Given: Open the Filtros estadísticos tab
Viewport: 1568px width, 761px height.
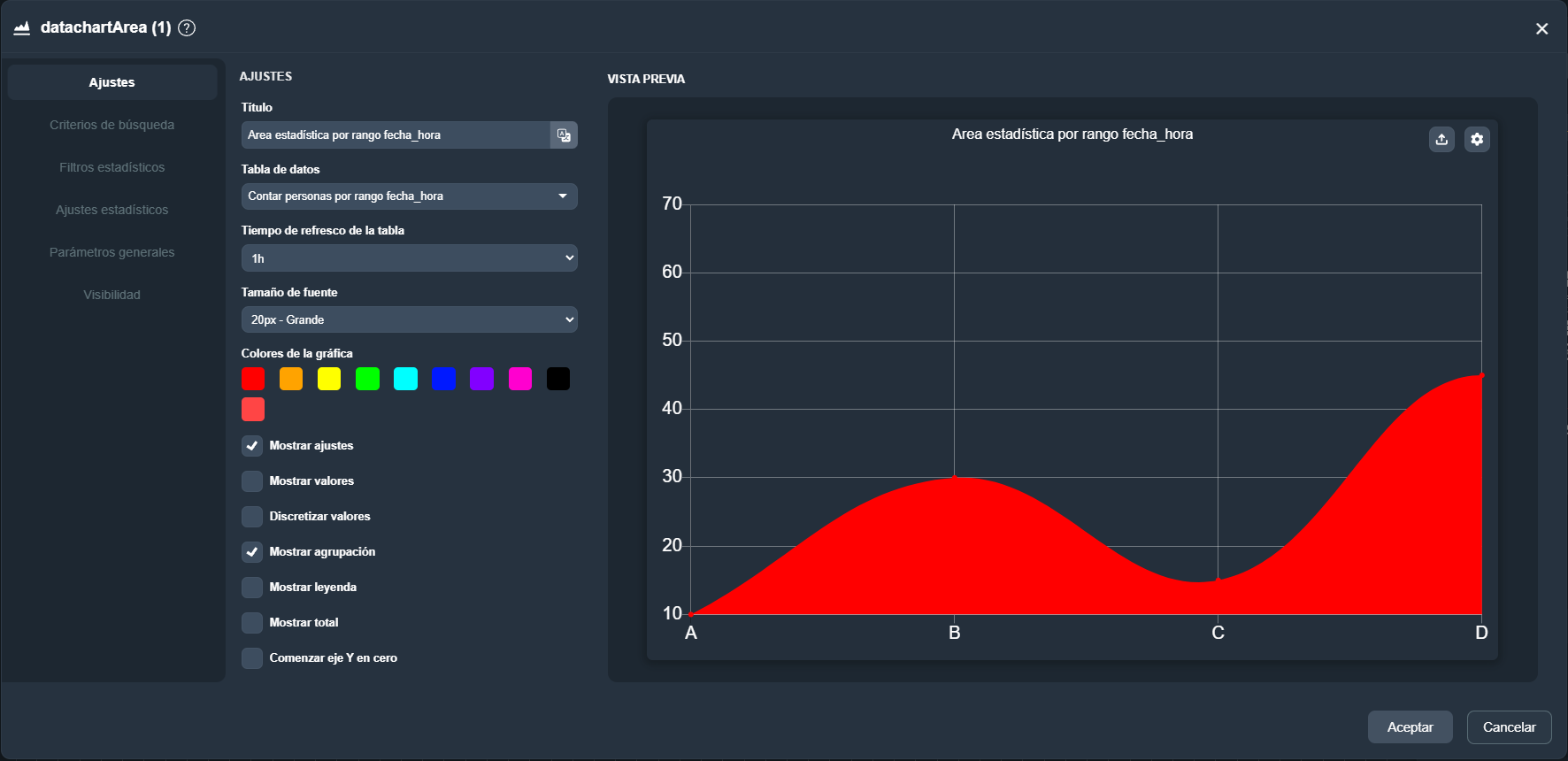Looking at the screenshot, I should (111, 167).
